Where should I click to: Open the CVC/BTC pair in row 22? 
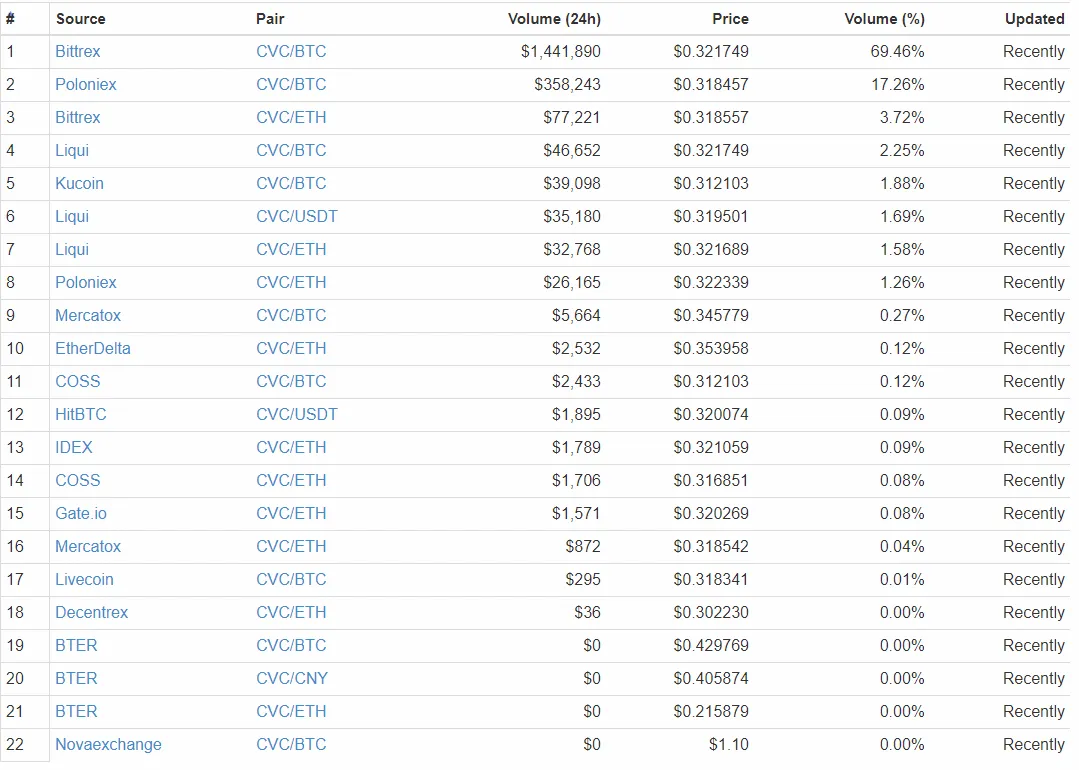click(291, 745)
